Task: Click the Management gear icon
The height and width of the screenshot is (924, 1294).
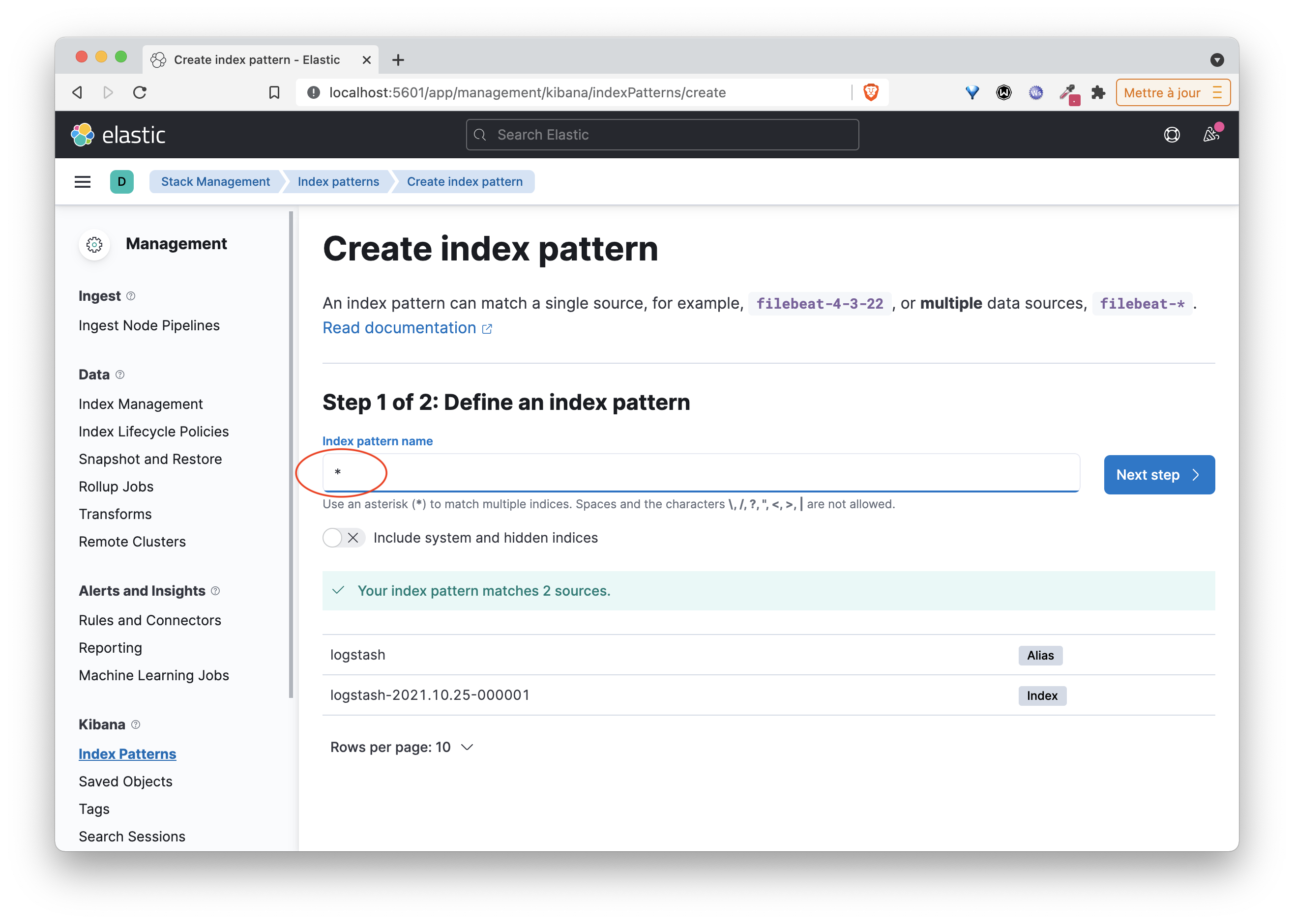Action: pyautogui.click(x=94, y=245)
